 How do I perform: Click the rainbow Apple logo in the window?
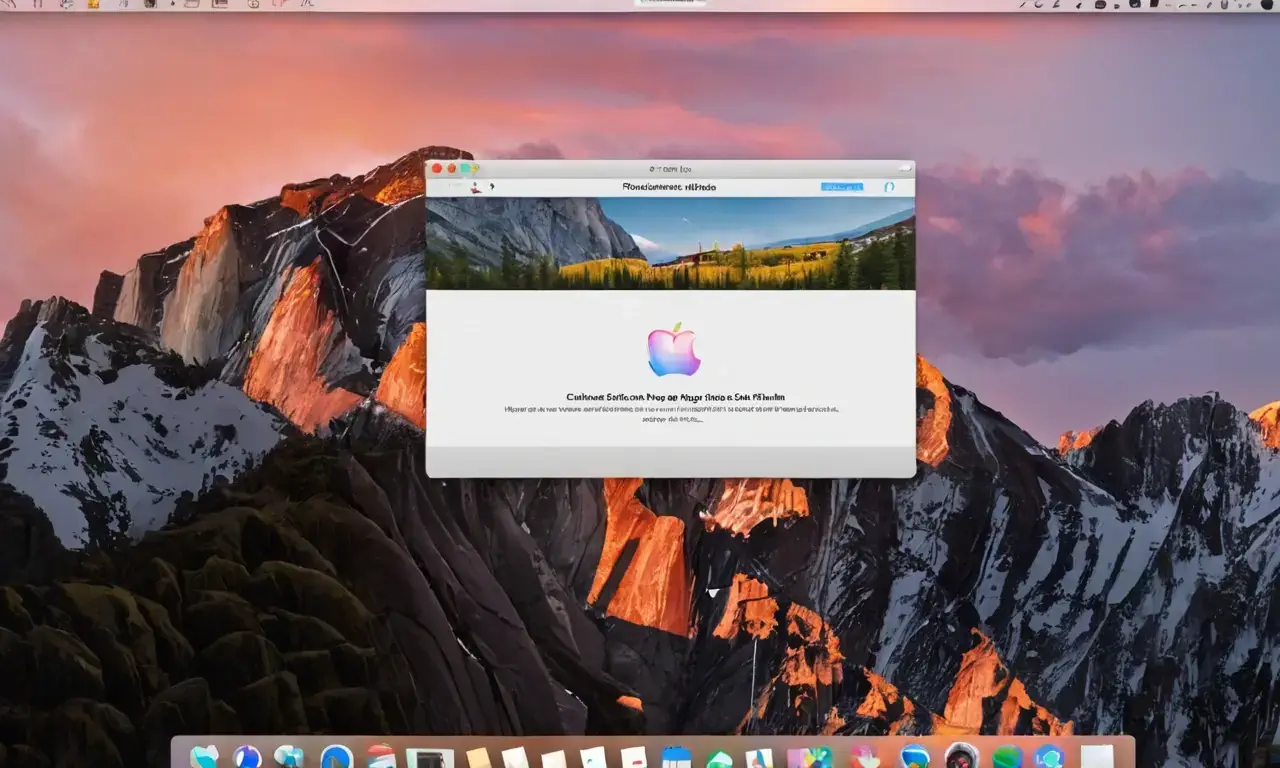click(673, 349)
